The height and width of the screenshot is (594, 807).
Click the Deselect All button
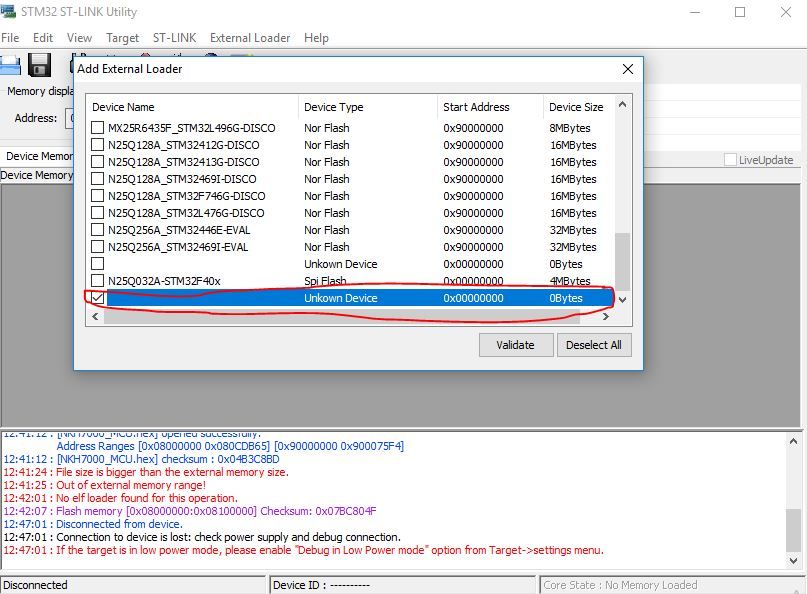[x=594, y=345]
